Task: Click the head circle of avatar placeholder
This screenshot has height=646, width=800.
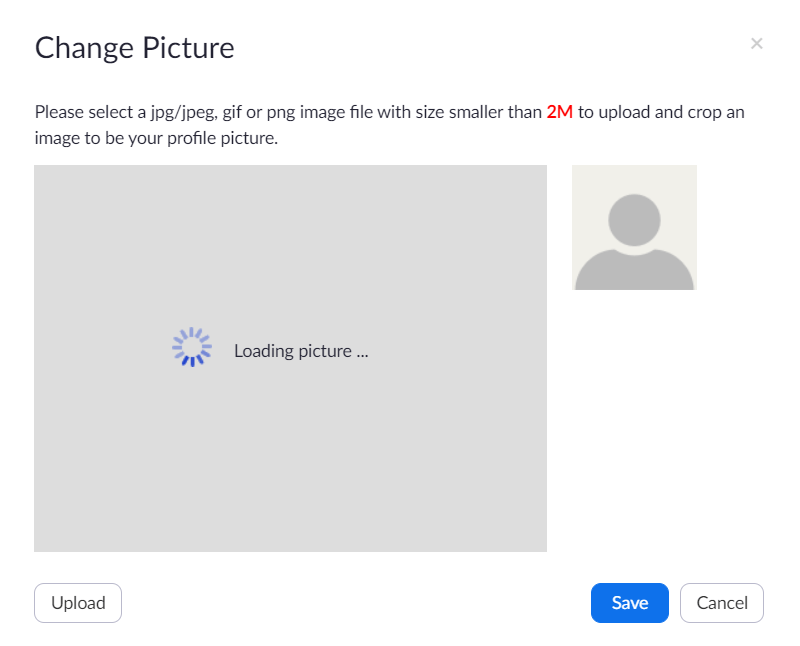Action: pos(634,219)
